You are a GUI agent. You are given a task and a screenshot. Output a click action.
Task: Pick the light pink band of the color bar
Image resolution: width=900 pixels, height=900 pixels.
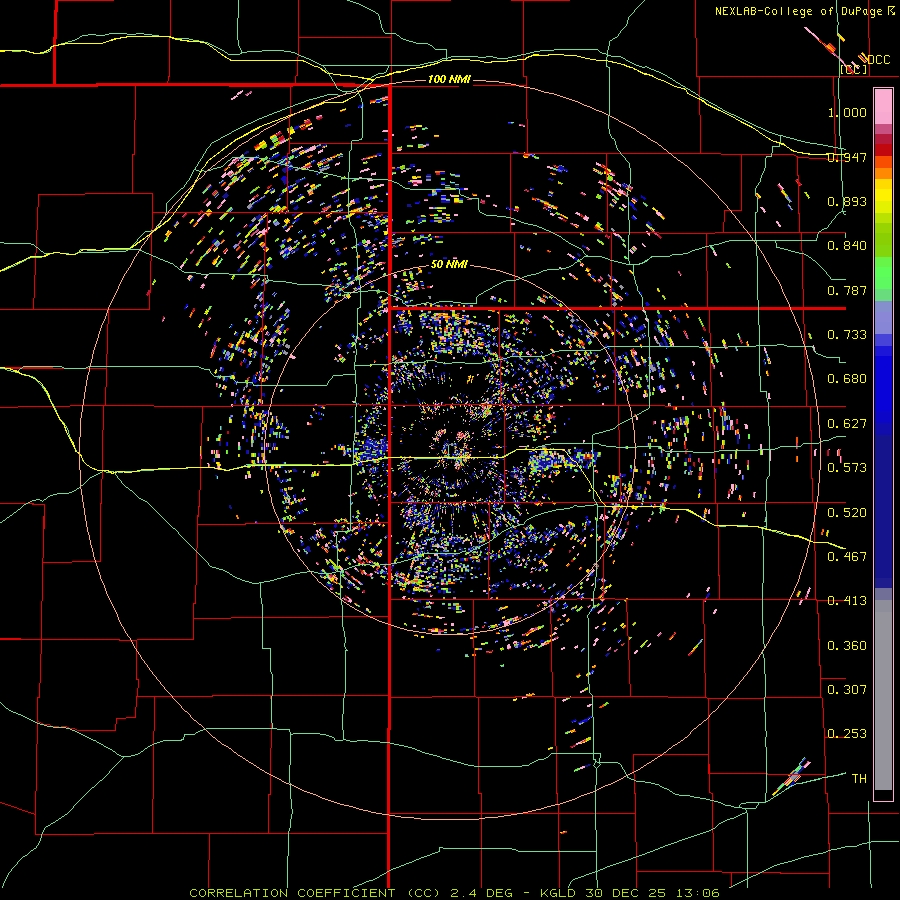pos(883,106)
